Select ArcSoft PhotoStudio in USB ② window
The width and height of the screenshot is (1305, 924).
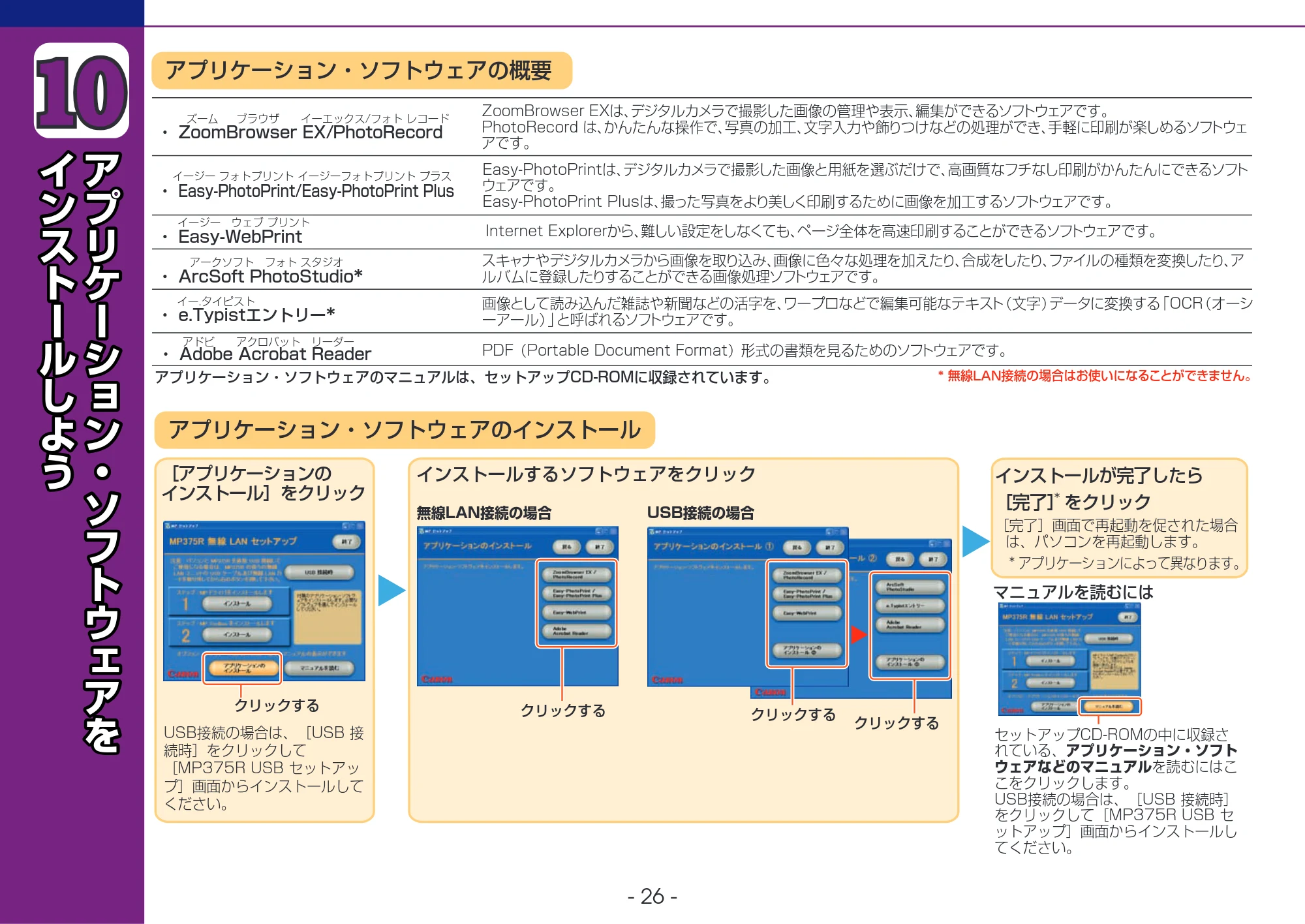910,587
